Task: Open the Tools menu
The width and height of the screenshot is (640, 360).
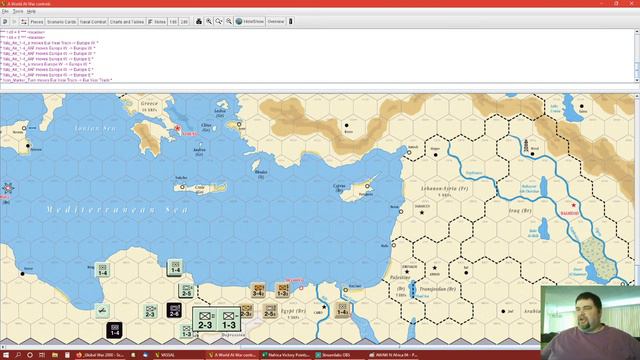Action: (x=18, y=11)
